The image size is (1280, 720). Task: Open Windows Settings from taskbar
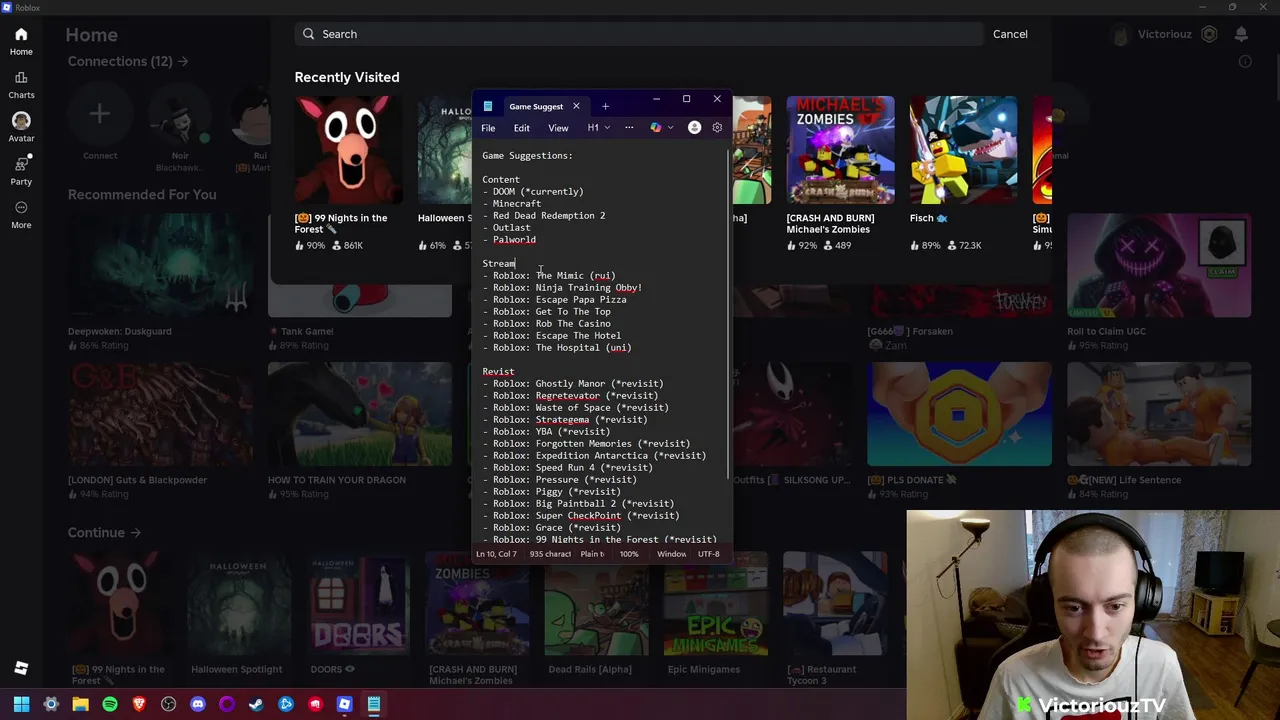51,704
